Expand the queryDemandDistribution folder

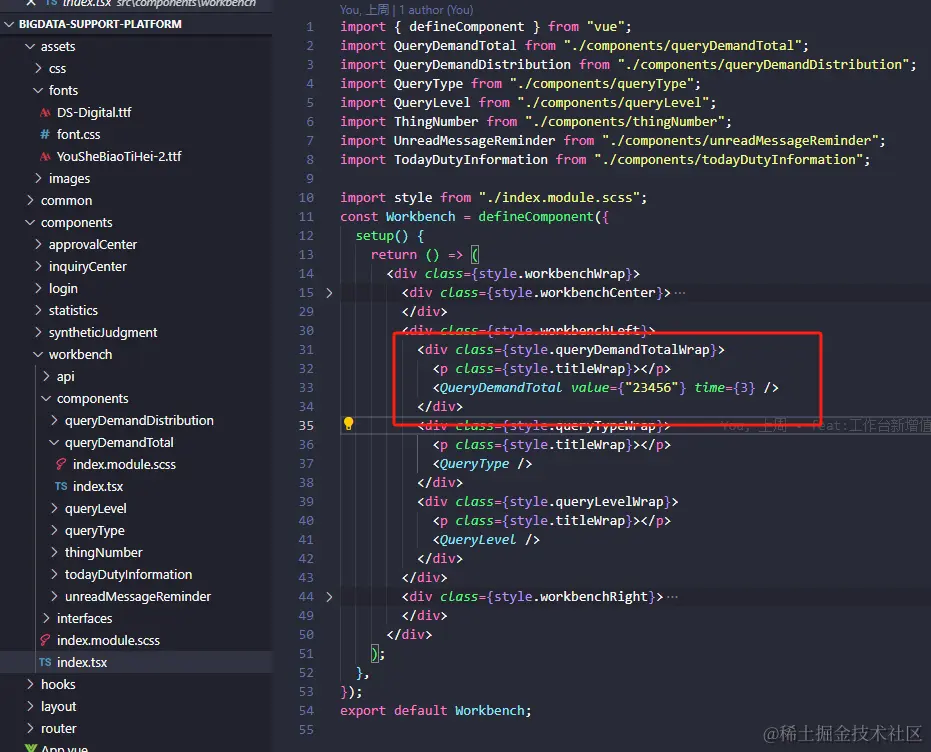55,420
